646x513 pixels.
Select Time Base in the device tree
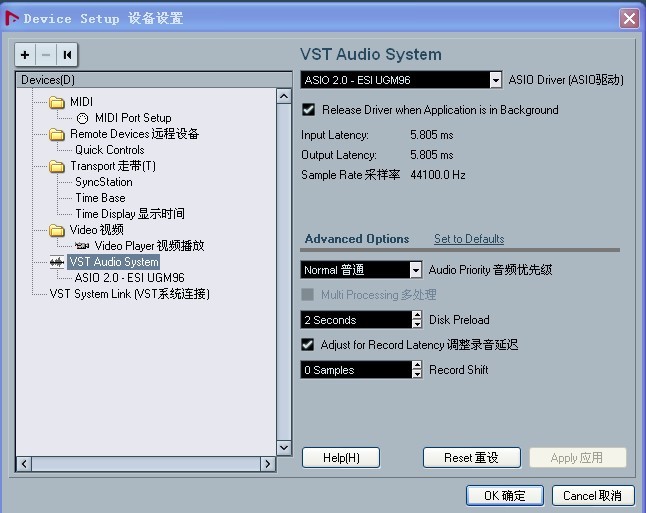point(100,198)
